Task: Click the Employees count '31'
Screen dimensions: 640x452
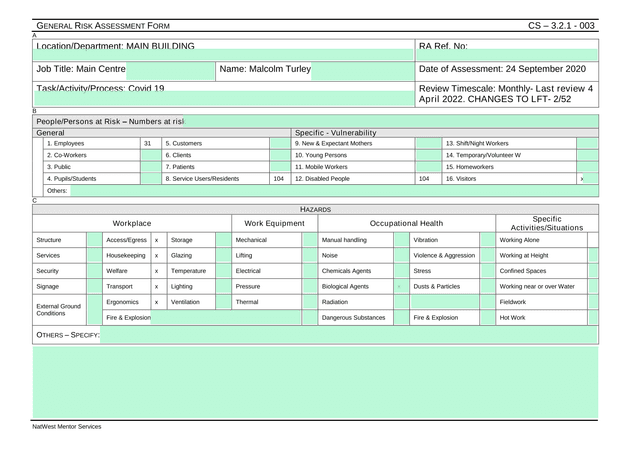Action: point(147,143)
